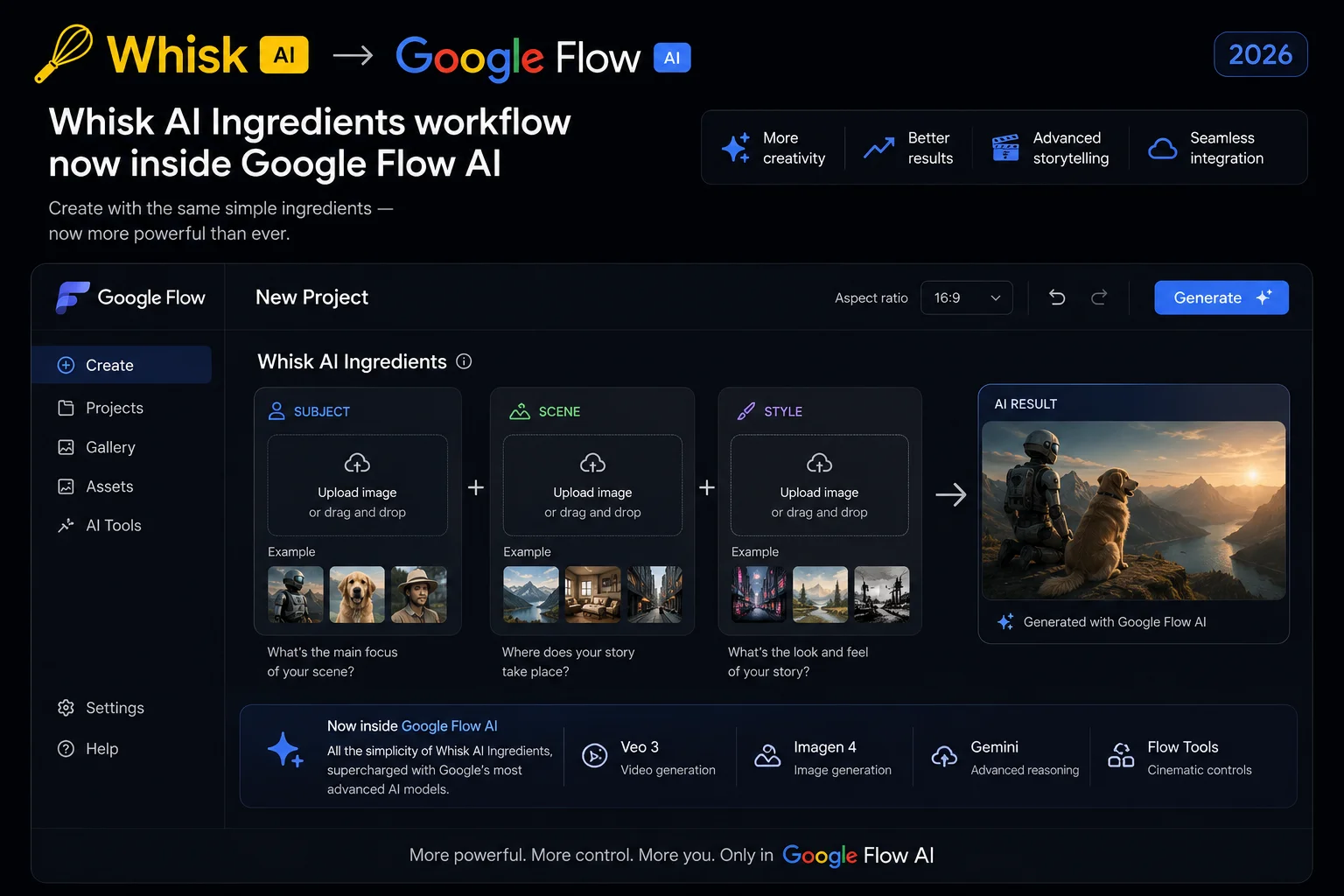Select the city street example scene thumbnail
This screenshot has width=1344, height=896.
click(654, 594)
